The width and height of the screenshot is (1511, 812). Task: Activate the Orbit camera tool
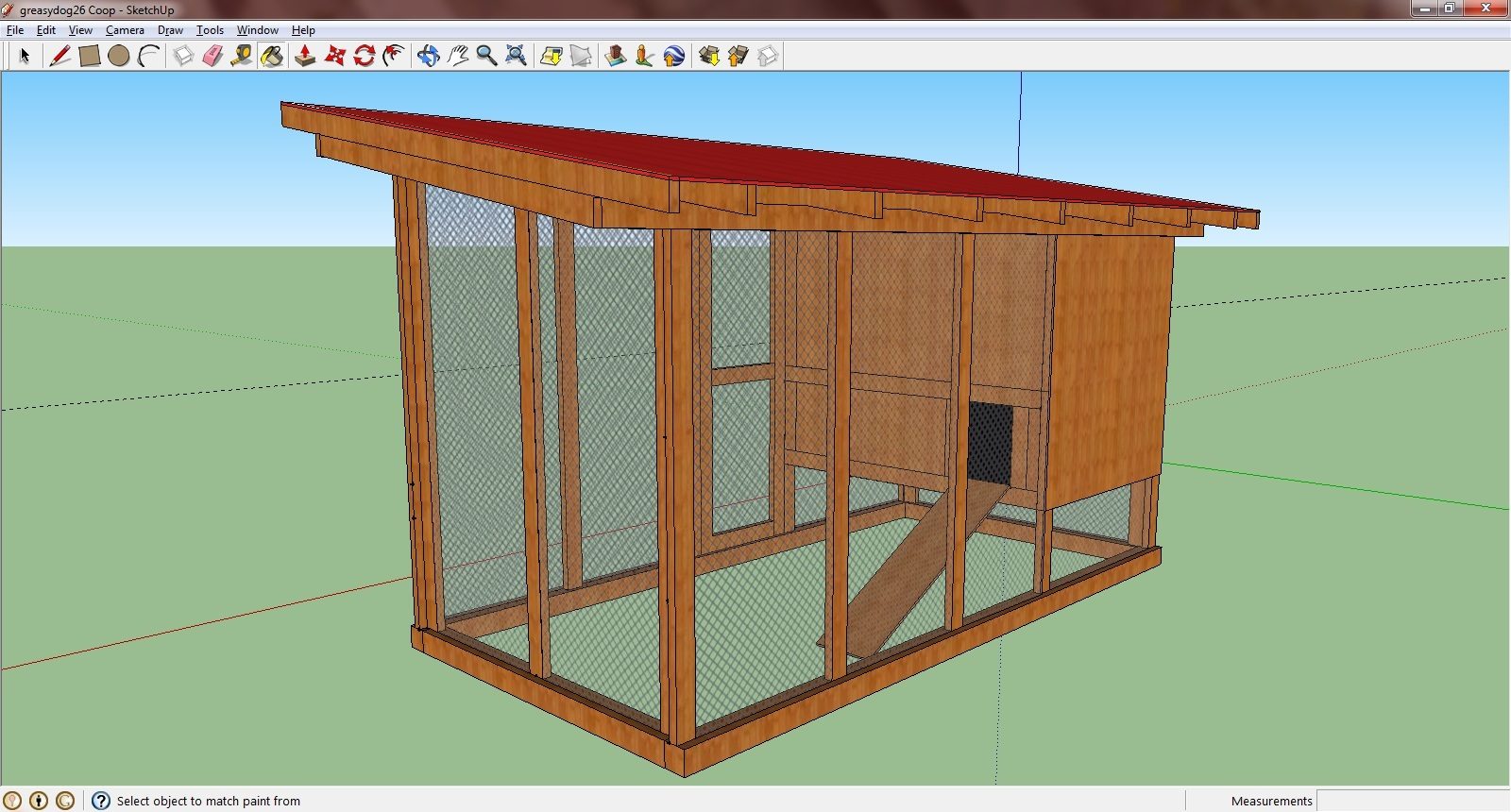click(428, 56)
